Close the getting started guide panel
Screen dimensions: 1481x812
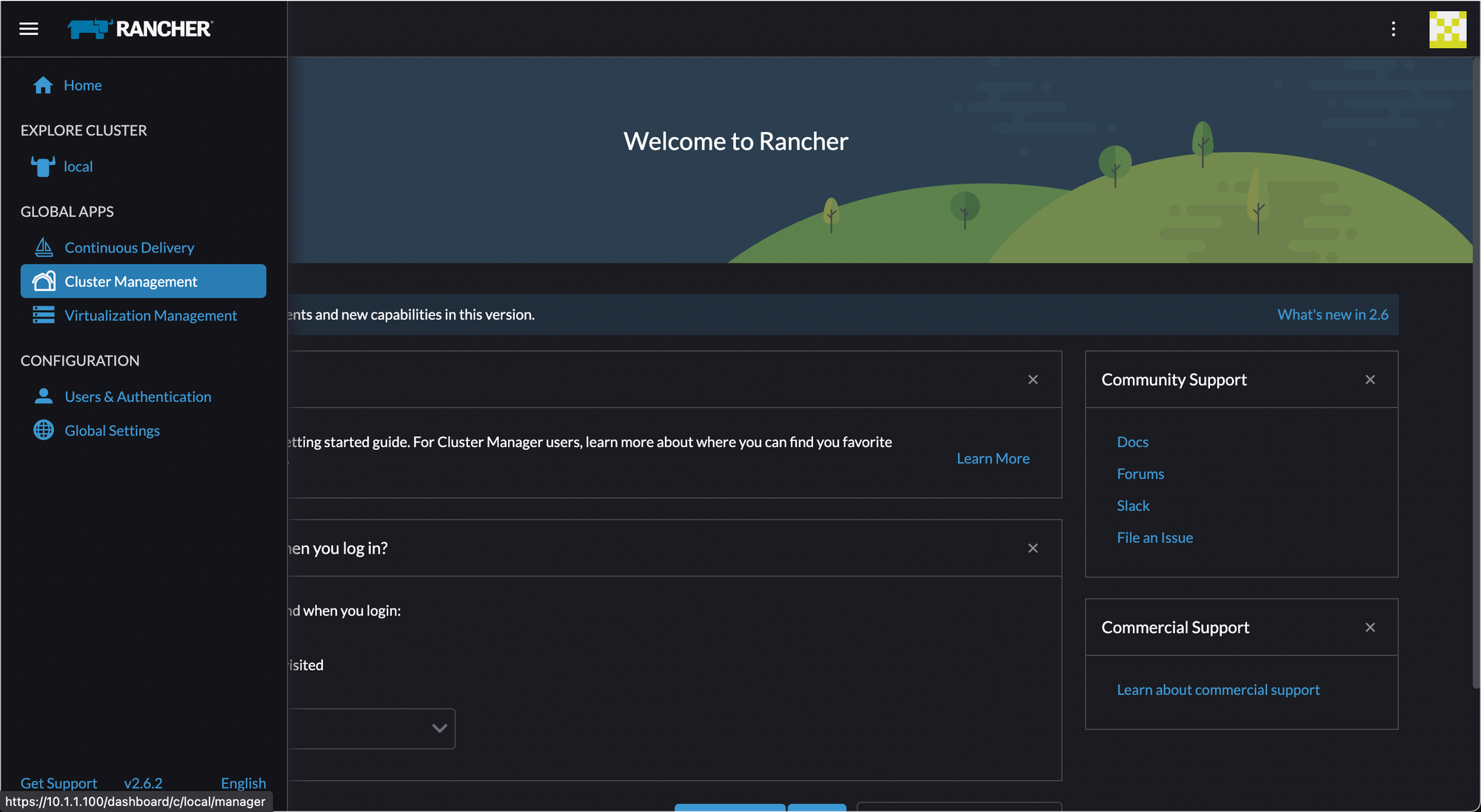(x=1032, y=380)
